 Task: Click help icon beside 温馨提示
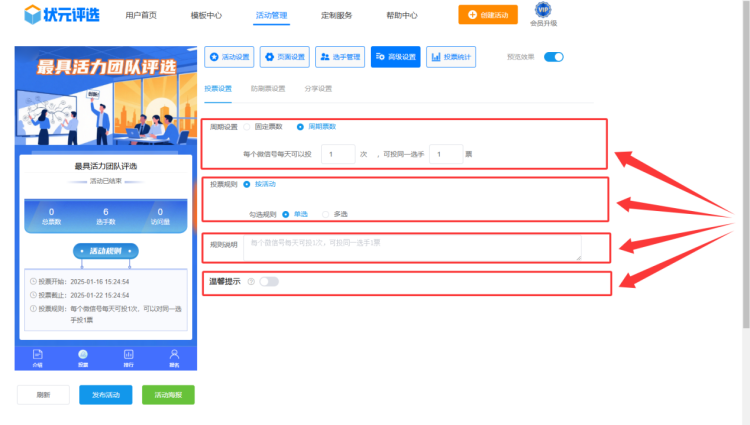click(x=250, y=282)
